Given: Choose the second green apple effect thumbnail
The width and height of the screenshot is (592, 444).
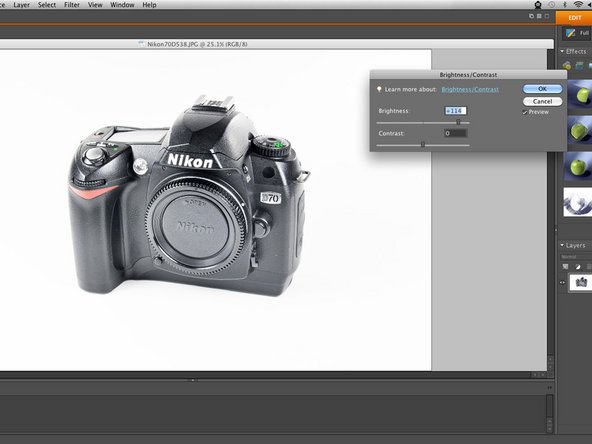Looking at the screenshot, I should click(x=580, y=131).
